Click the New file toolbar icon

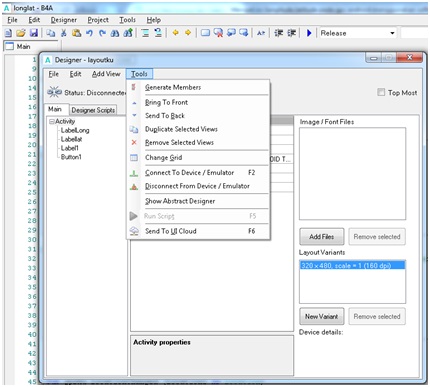[9, 33]
